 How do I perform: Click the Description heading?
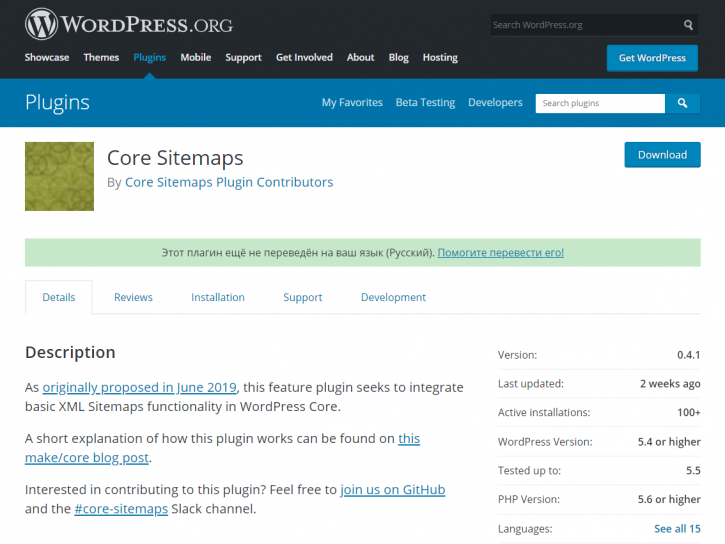(70, 352)
